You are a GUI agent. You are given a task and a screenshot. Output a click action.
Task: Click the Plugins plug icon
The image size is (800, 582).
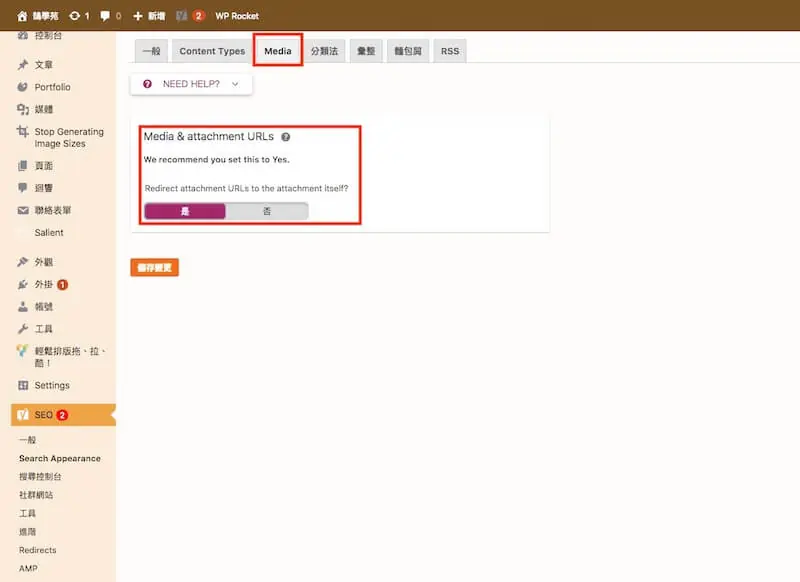23,285
